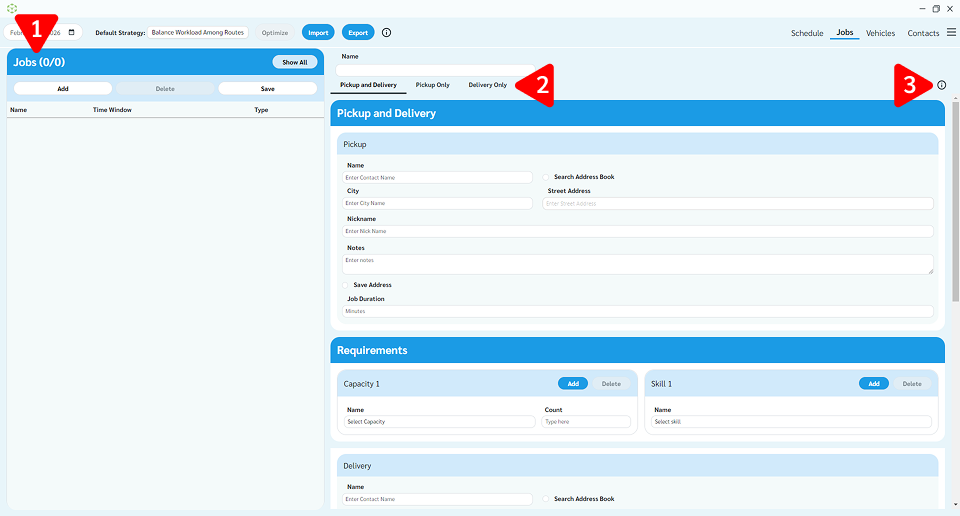Go to the Schedule tab
This screenshot has width=960, height=516.
(x=807, y=33)
